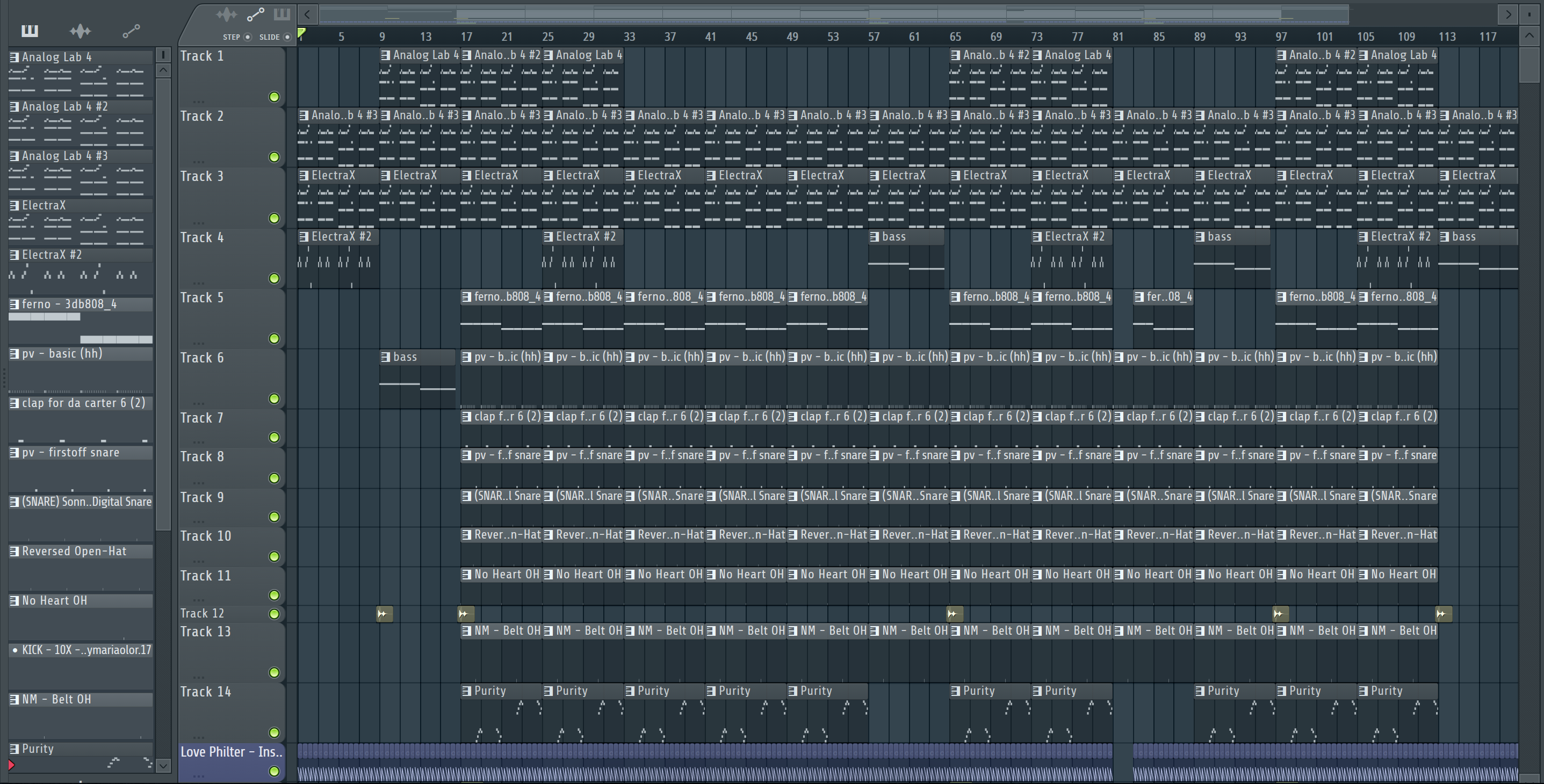
Task: Click the playlist vertical scrollbar thumb on right edge
Action: 1529,64
